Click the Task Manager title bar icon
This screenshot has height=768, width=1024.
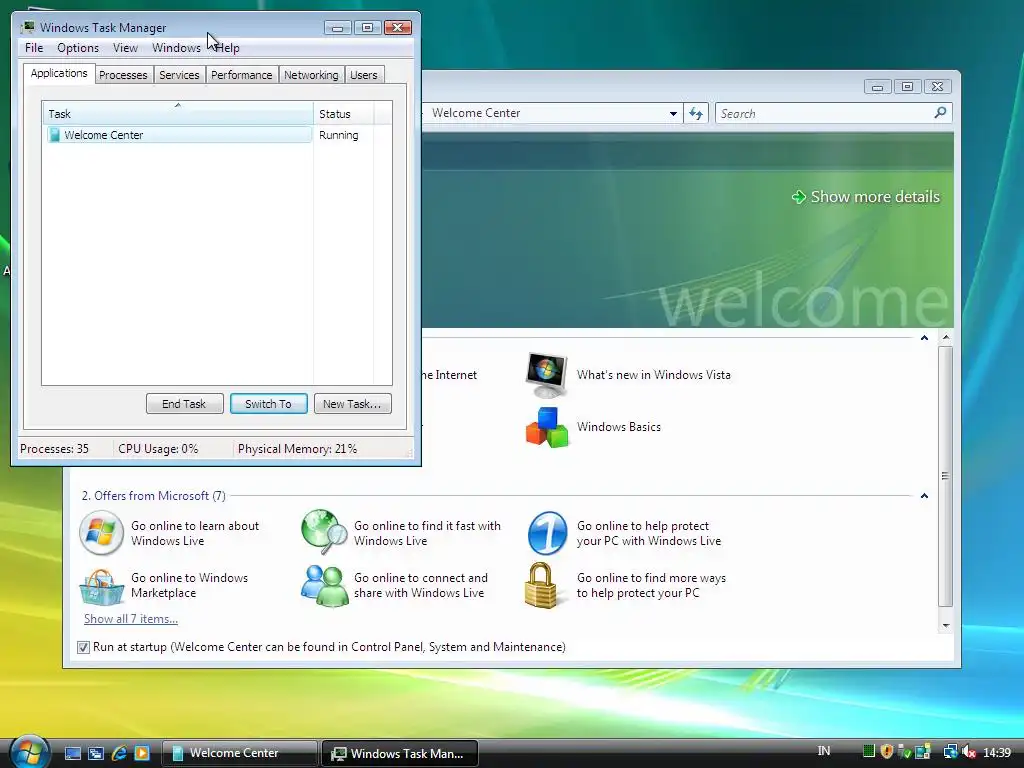[27, 27]
